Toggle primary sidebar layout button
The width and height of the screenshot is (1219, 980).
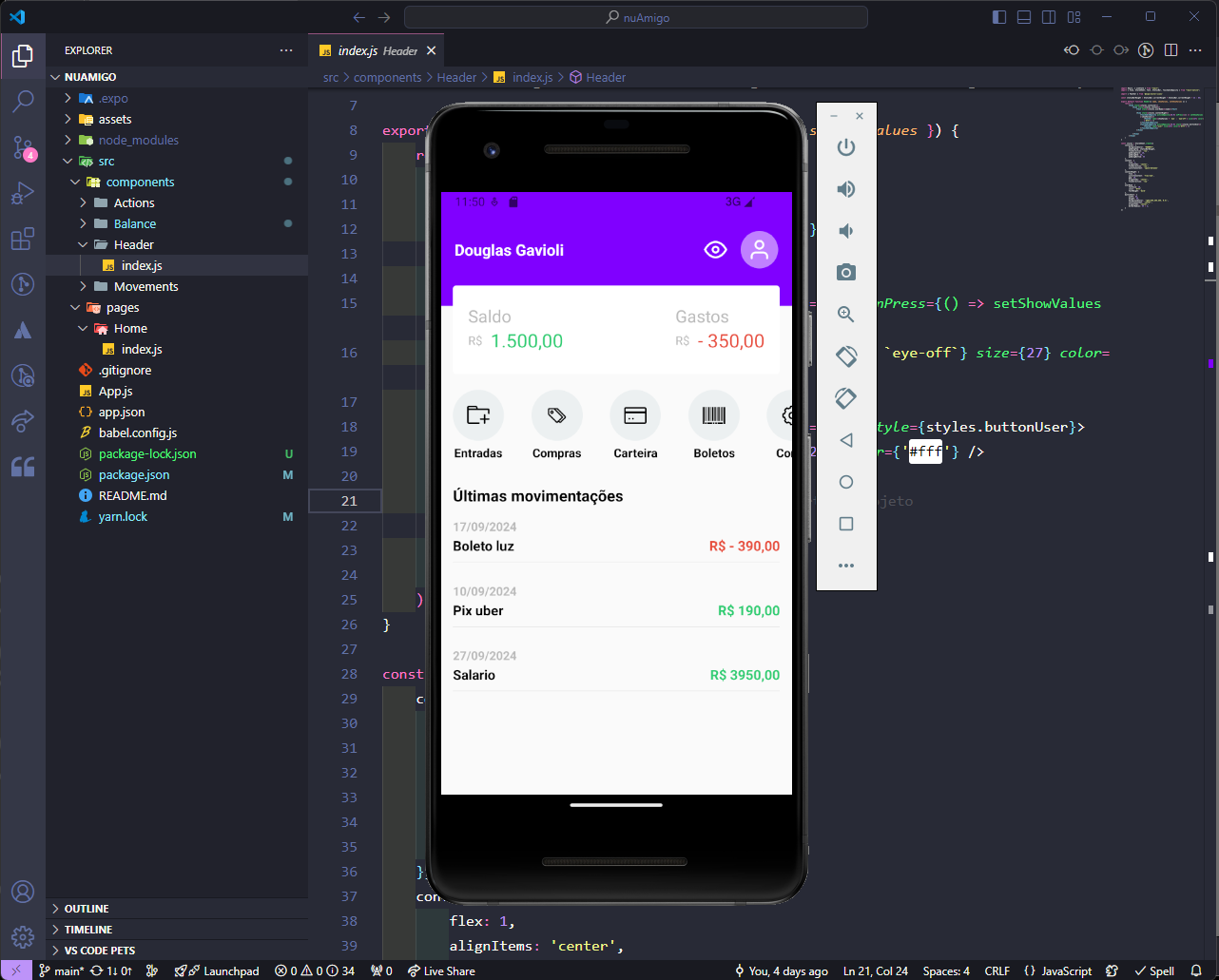click(999, 17)
